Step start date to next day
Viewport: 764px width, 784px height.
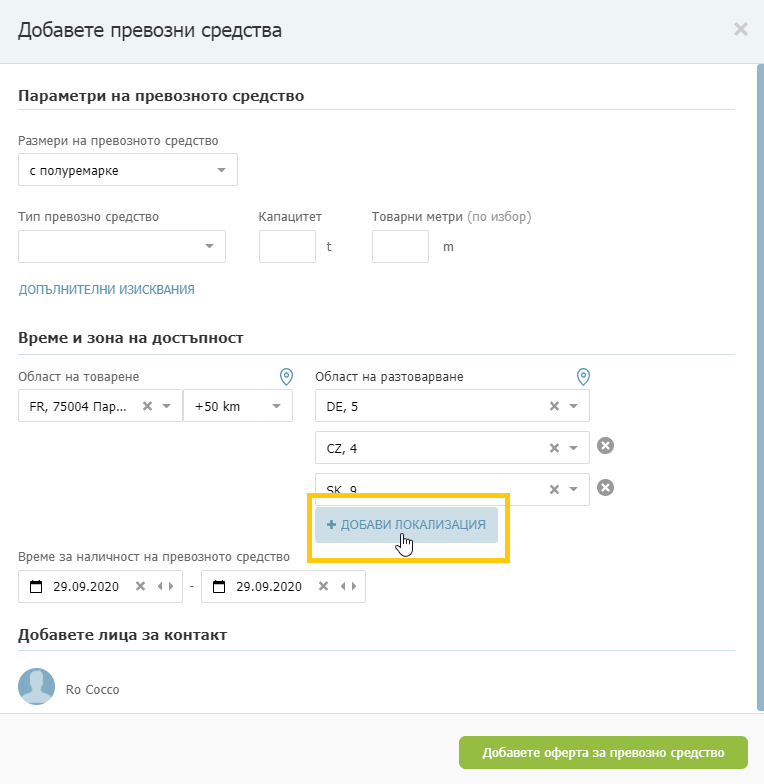(172, 586)
